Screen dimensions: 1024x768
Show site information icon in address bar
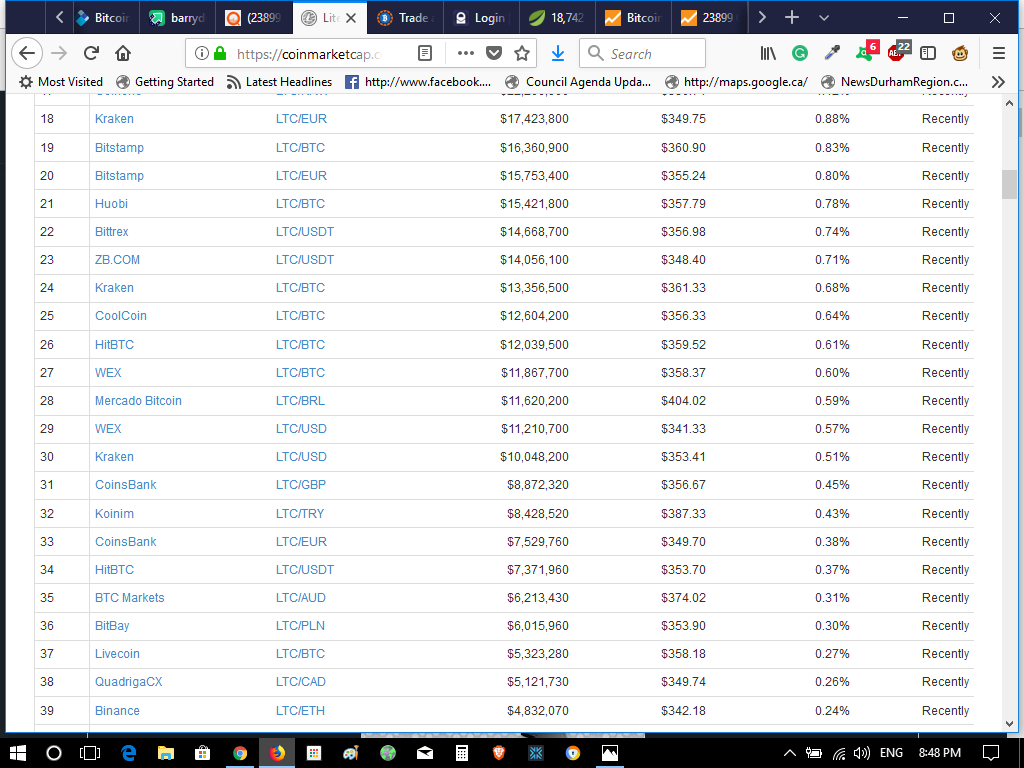[202, 54]
